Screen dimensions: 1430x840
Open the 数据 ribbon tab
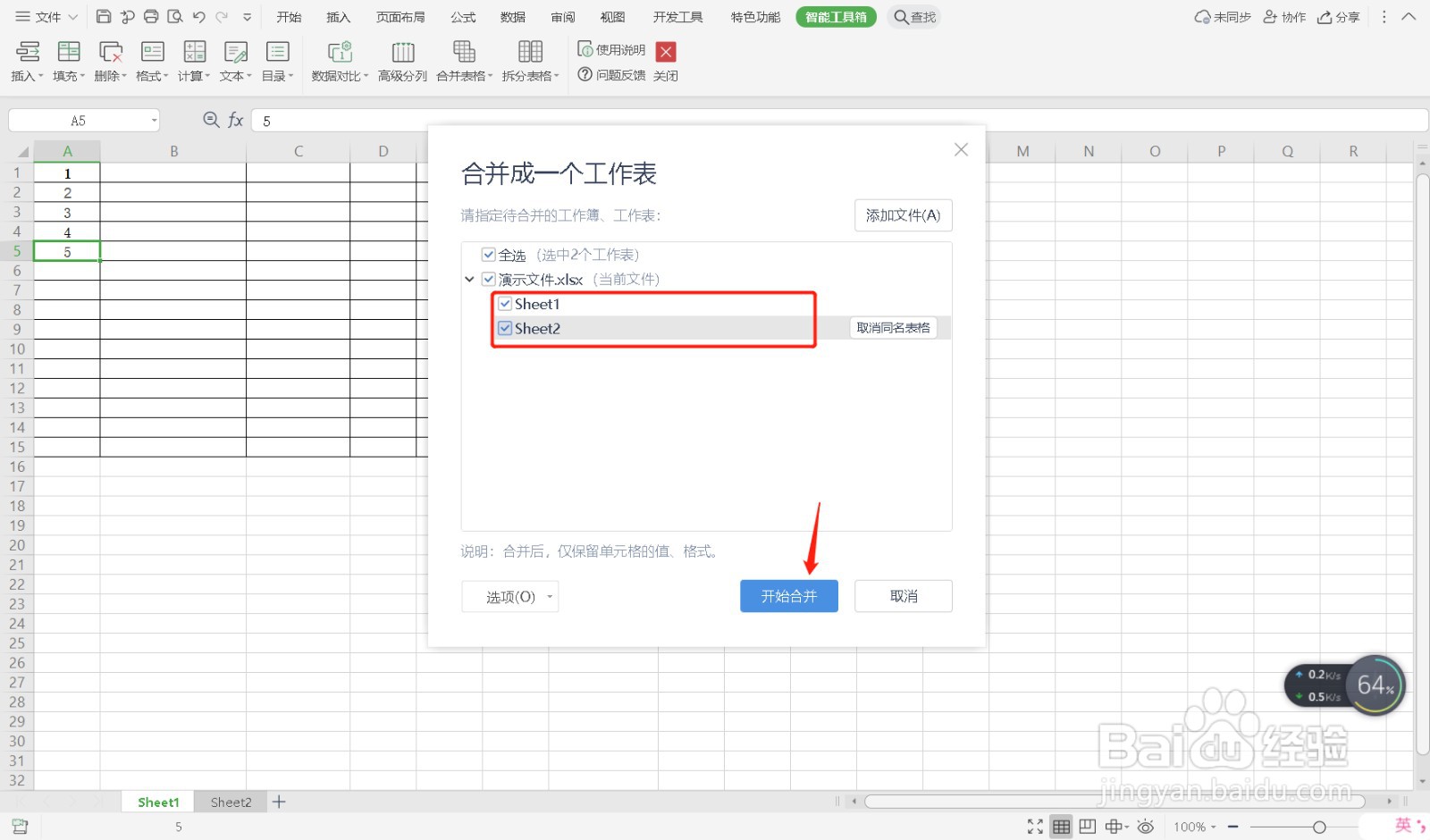(x=513, y=17)
